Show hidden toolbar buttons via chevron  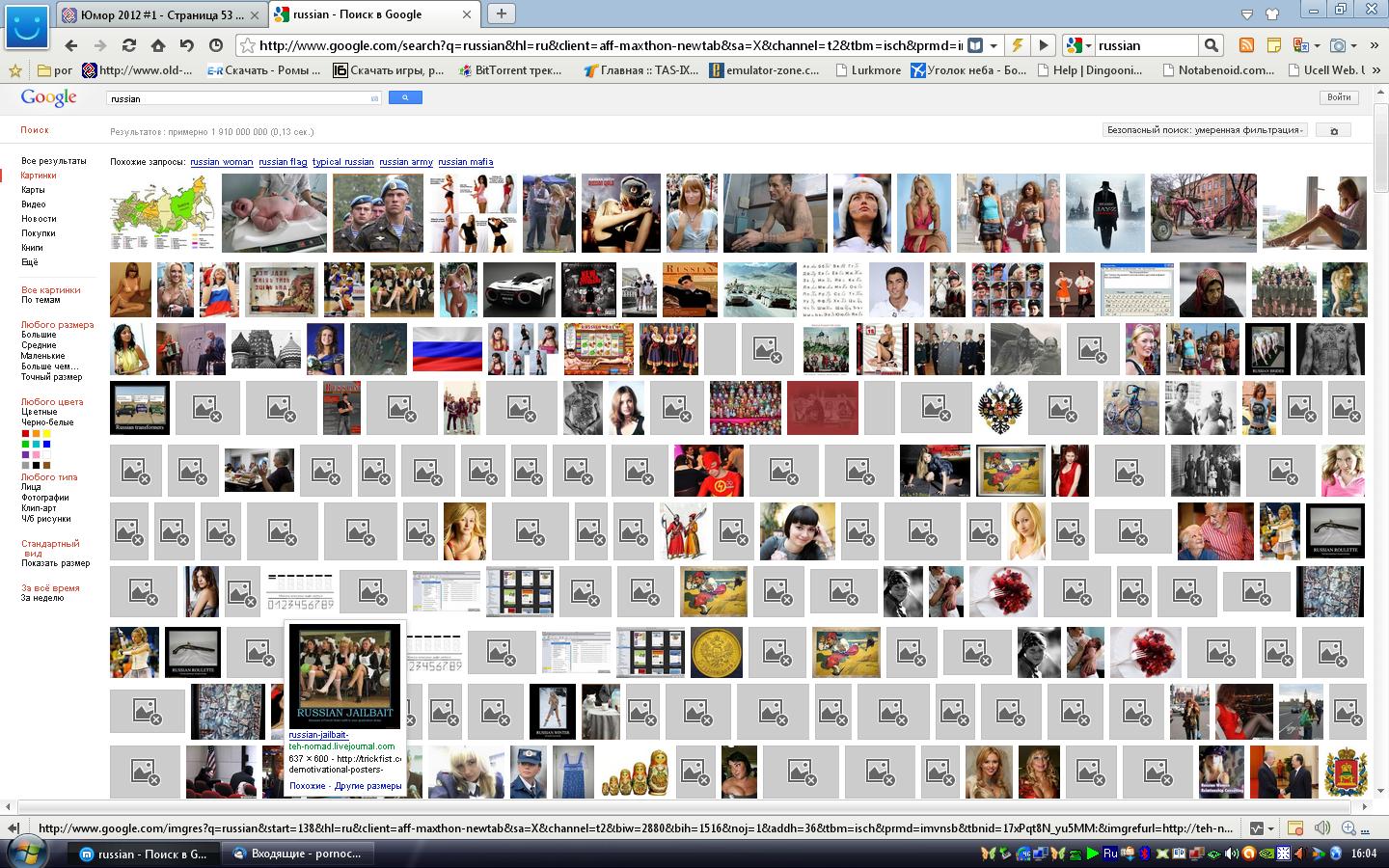1374,45
